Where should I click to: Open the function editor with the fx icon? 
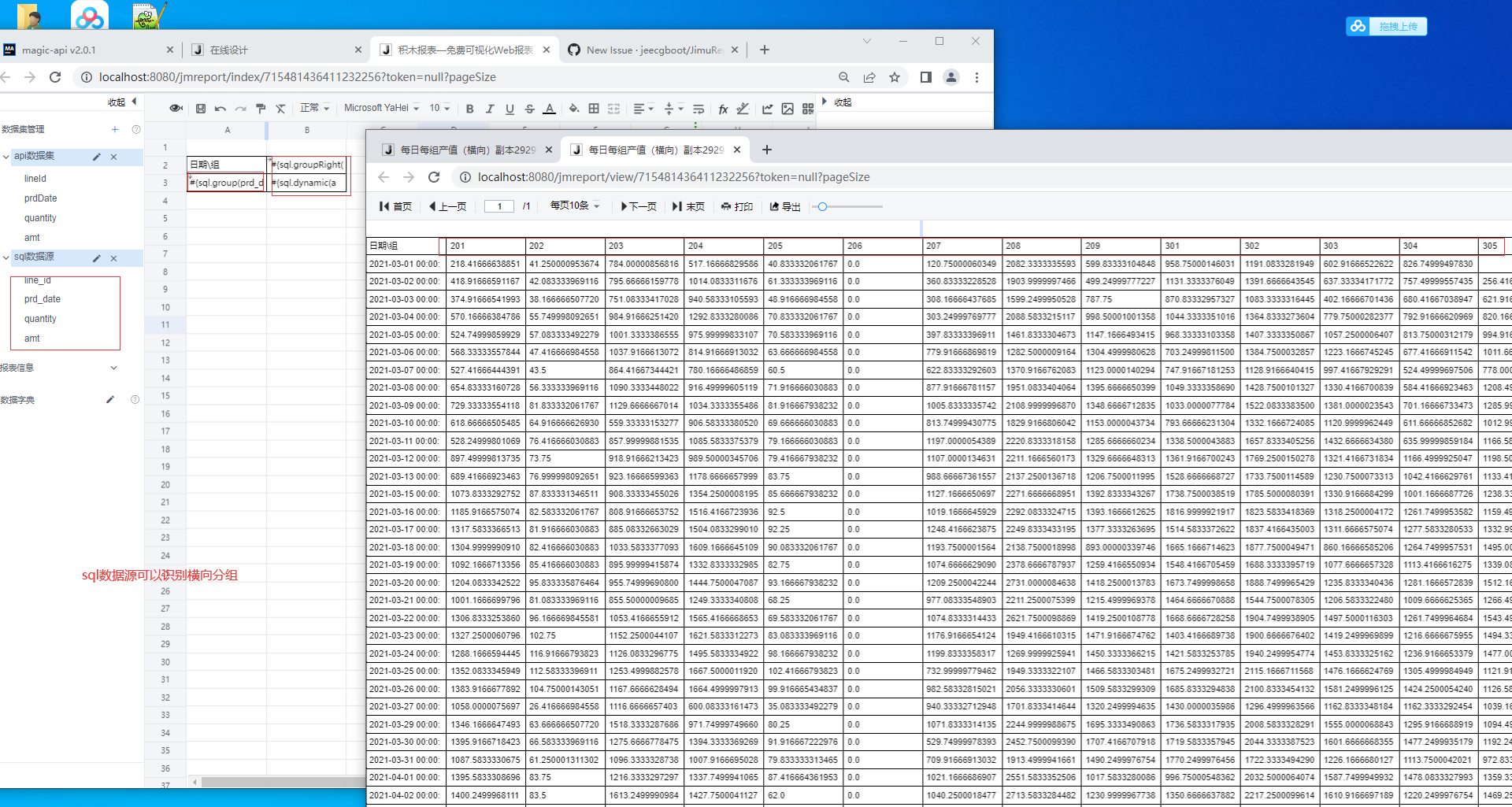[x=723, y=109]
